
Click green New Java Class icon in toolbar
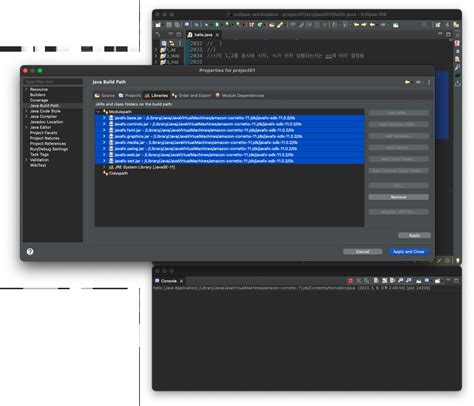coord(260,25)
